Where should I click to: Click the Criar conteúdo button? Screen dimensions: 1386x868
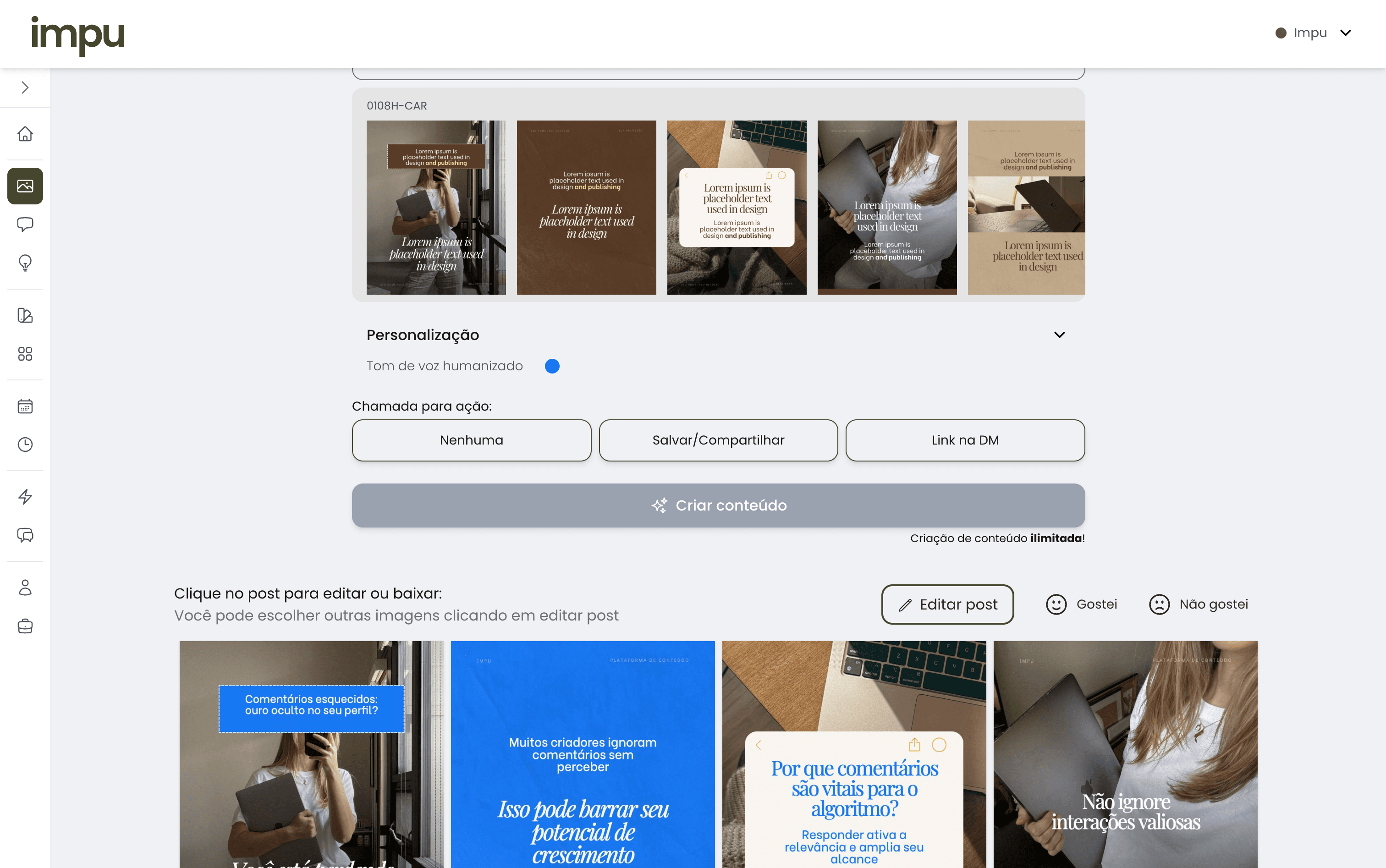click(x=718, y=505)
